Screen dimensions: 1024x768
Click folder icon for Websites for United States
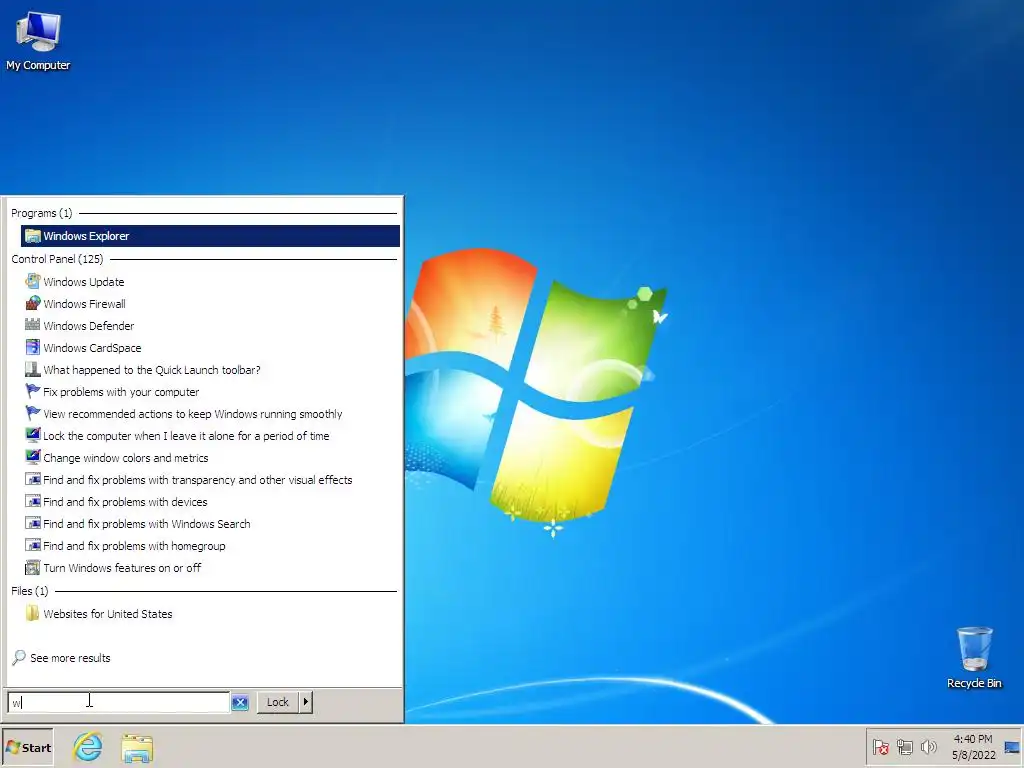pyautogui.click(x=33, y=613)
